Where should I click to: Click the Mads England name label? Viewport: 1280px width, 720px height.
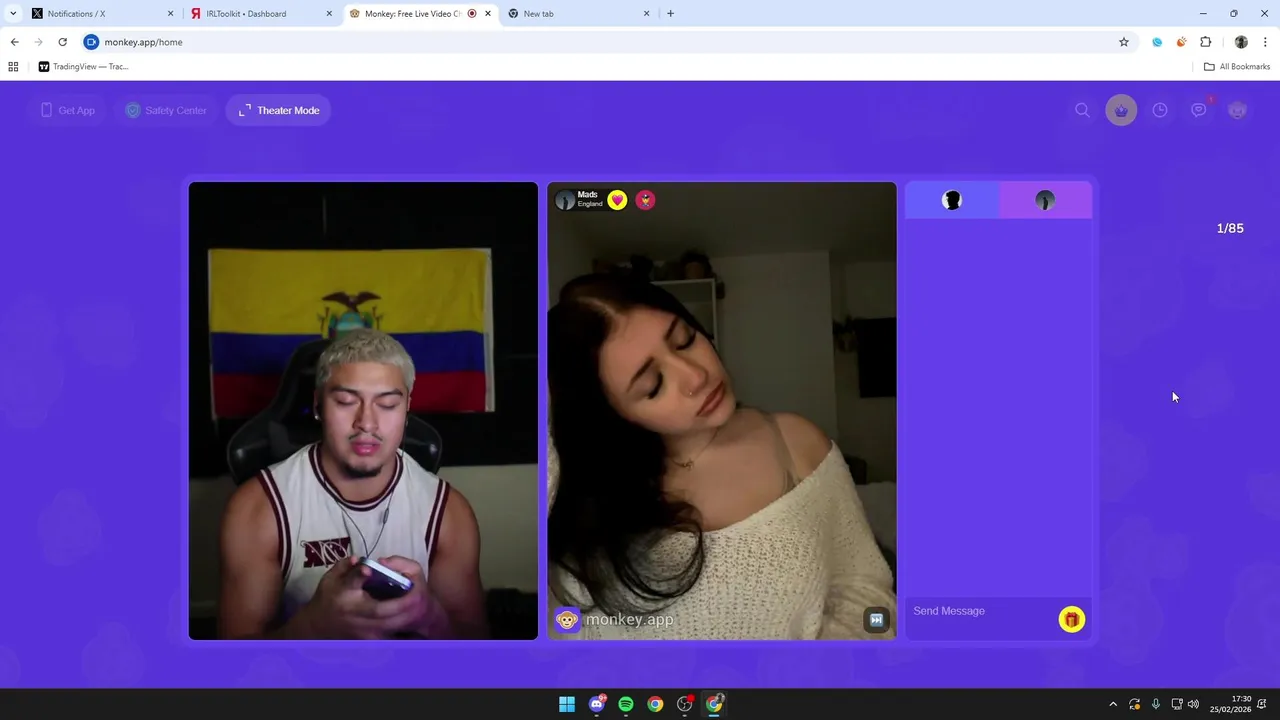pos(589,199)
